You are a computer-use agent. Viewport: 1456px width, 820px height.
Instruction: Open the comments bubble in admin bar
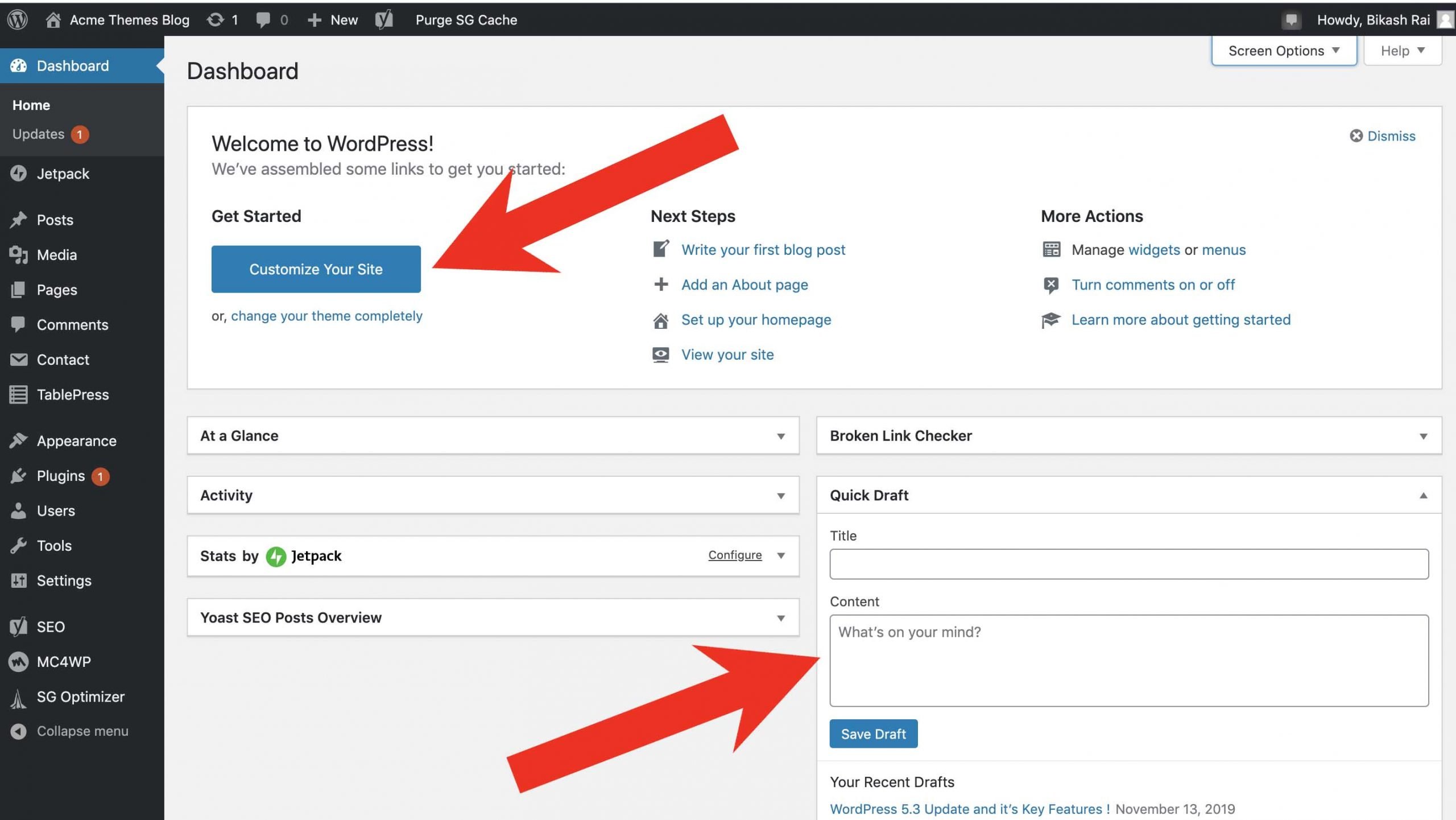(263, 20)
